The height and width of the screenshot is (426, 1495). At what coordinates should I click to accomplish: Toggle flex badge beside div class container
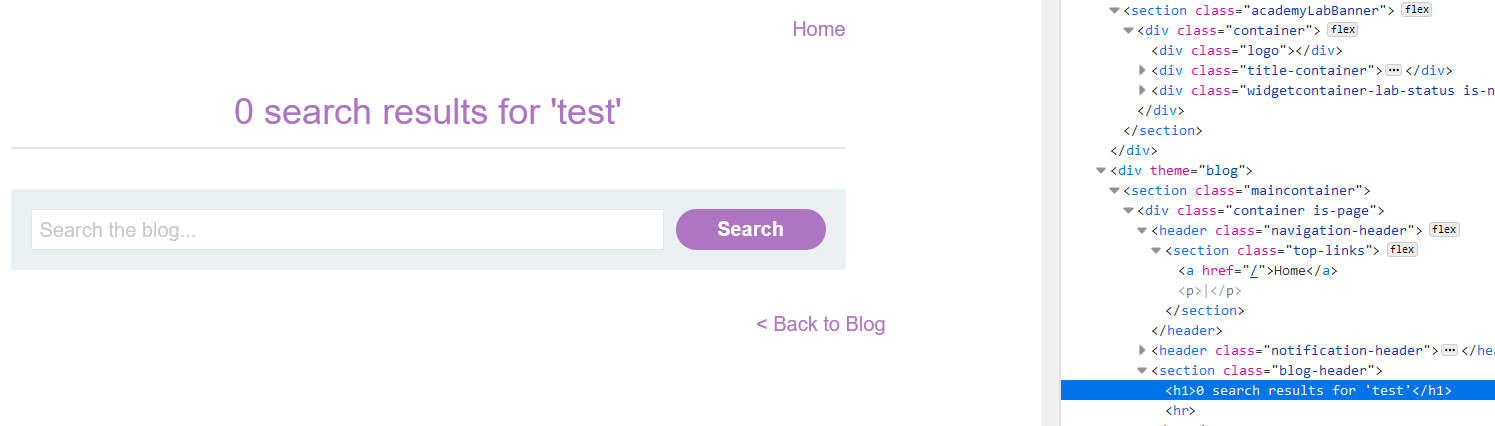1342,30
